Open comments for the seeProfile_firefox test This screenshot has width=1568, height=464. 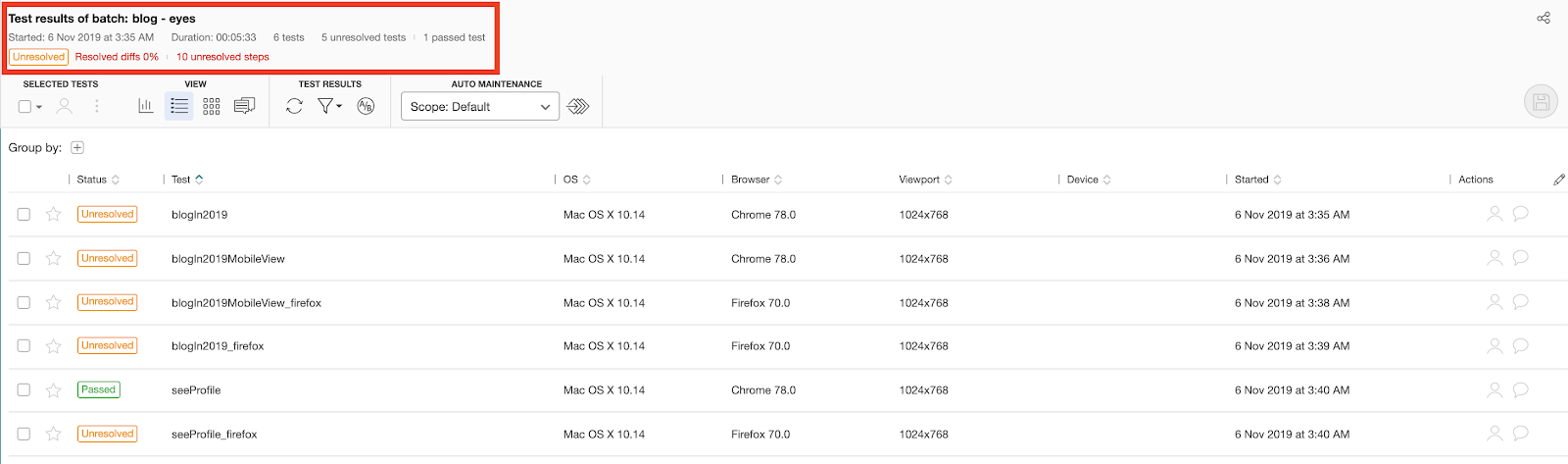coord(1520,434)
